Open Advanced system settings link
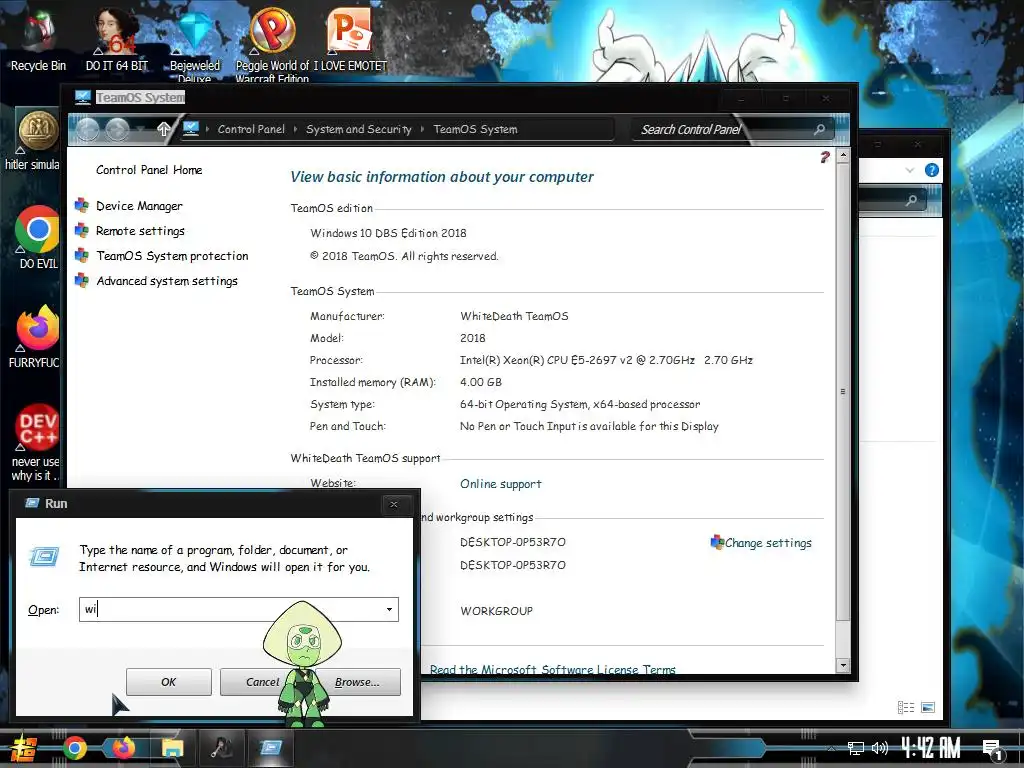 167,281
